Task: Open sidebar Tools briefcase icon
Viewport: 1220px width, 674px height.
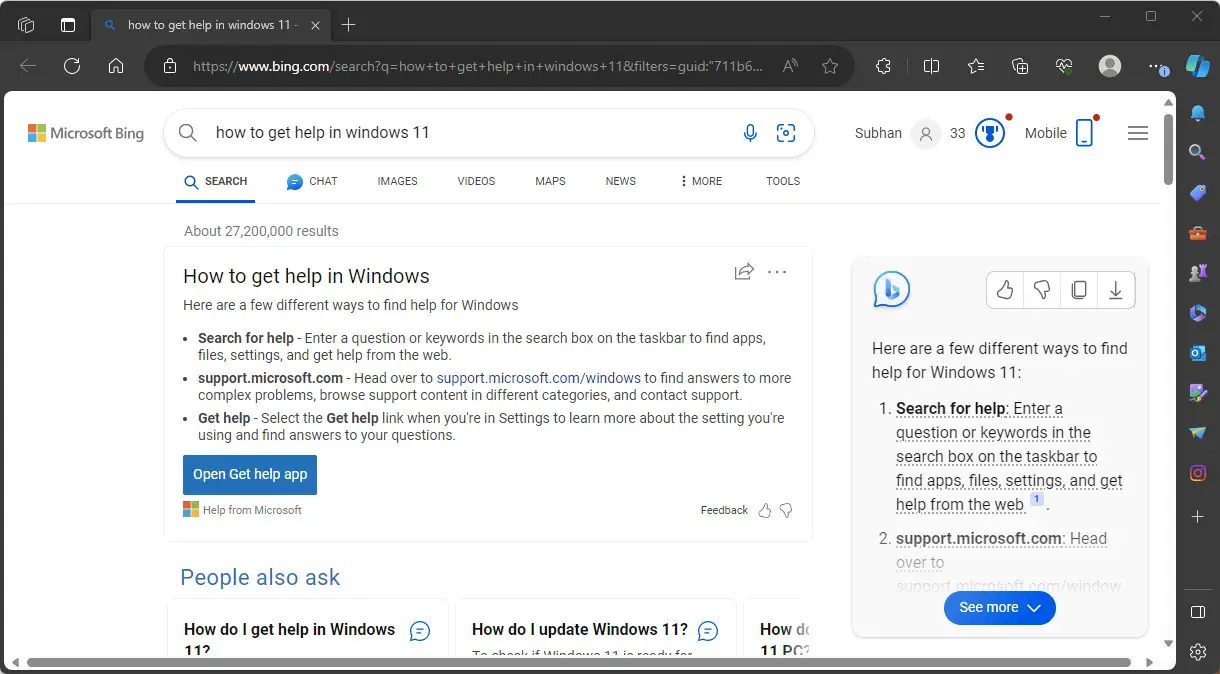Action: 1197,233
